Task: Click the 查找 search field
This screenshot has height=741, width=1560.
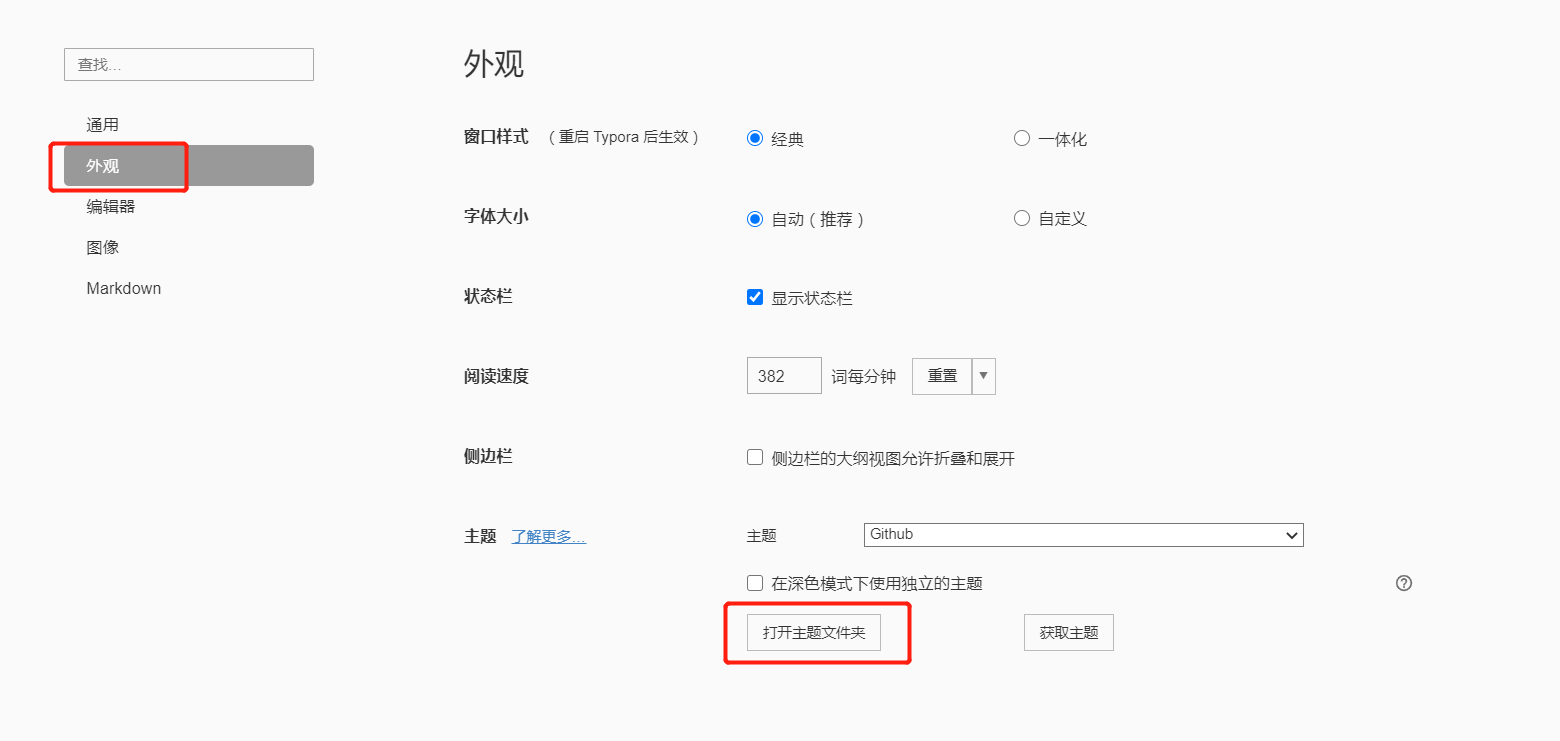Action: tap(189, 64)
